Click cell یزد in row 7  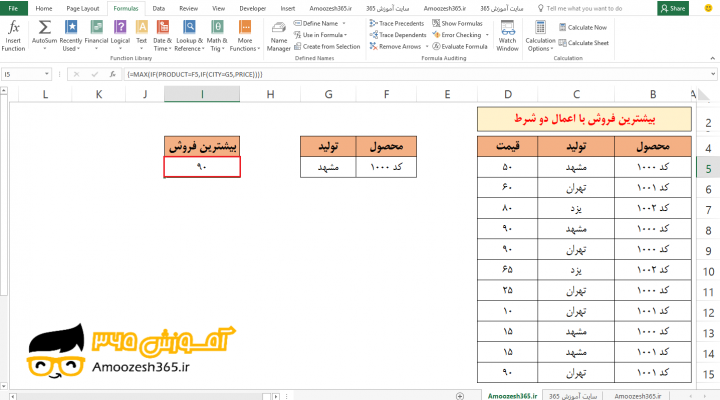(576, 208)
